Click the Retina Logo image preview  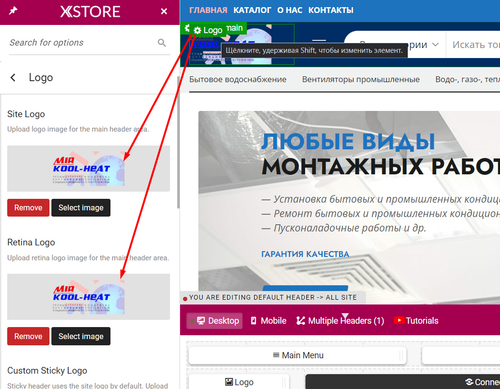[x=88, y=297]
